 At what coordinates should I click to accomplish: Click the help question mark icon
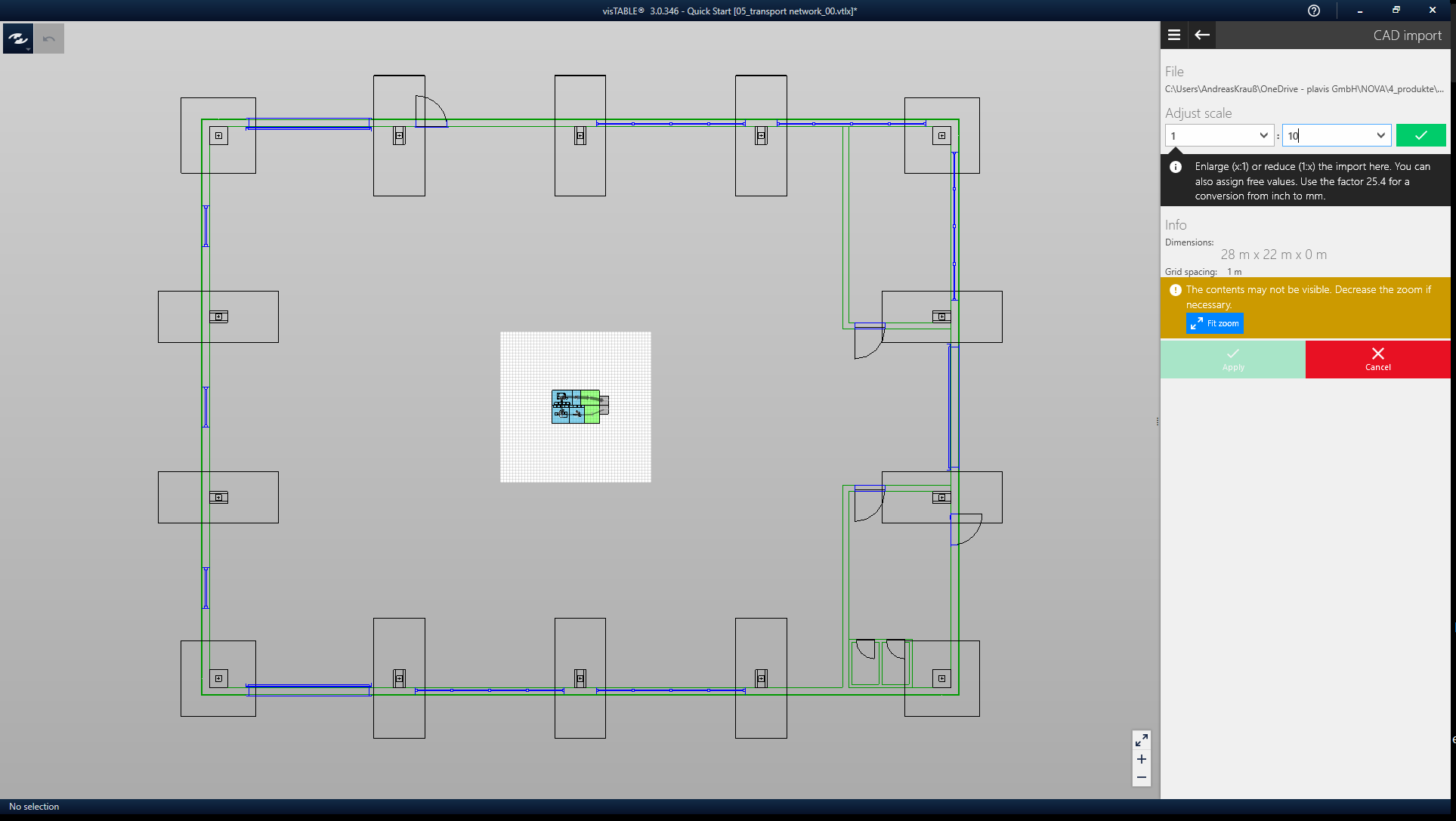coord(1313,11)
